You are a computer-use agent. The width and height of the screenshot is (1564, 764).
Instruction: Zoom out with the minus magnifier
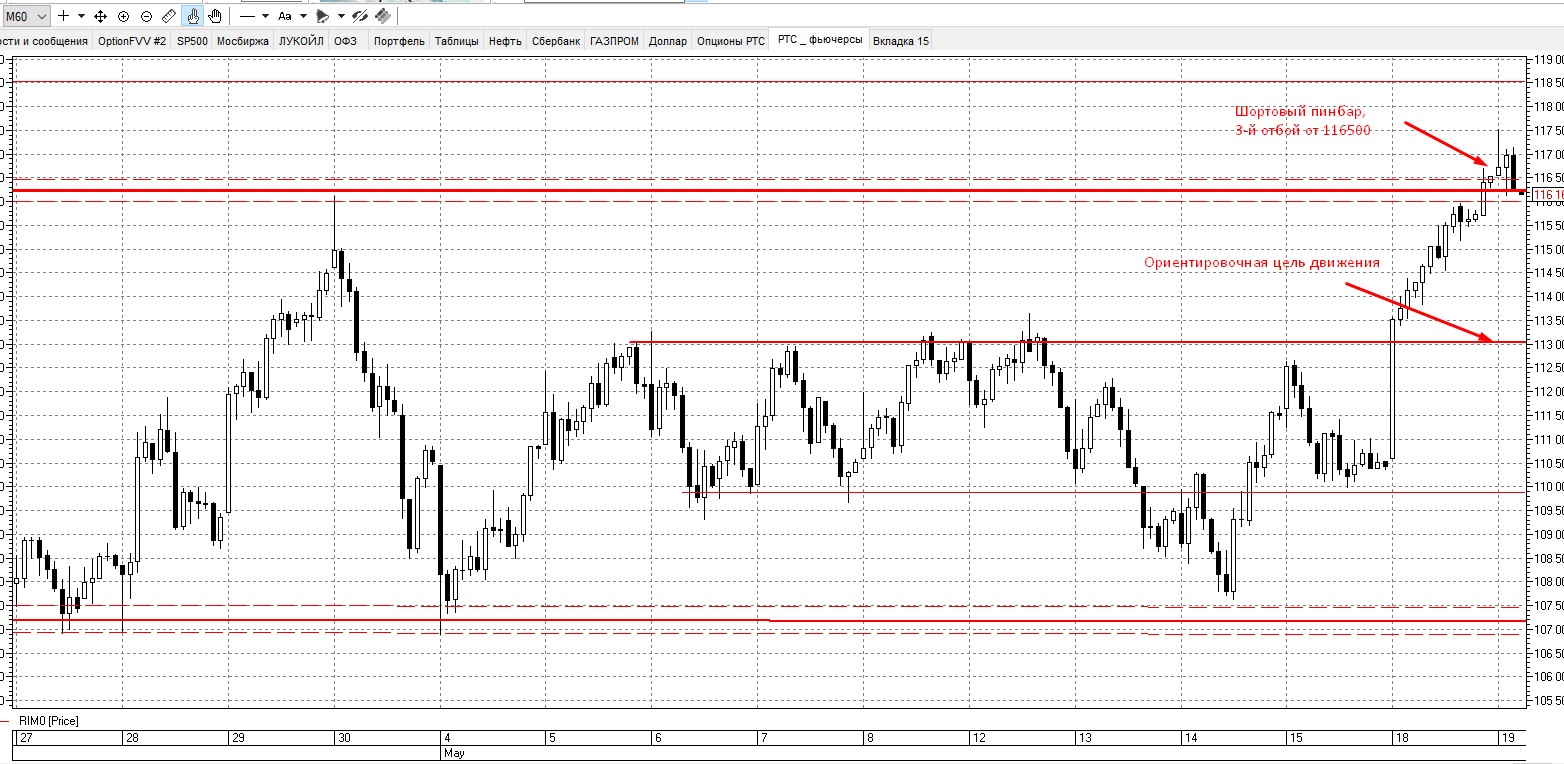[x=146, y=16]
